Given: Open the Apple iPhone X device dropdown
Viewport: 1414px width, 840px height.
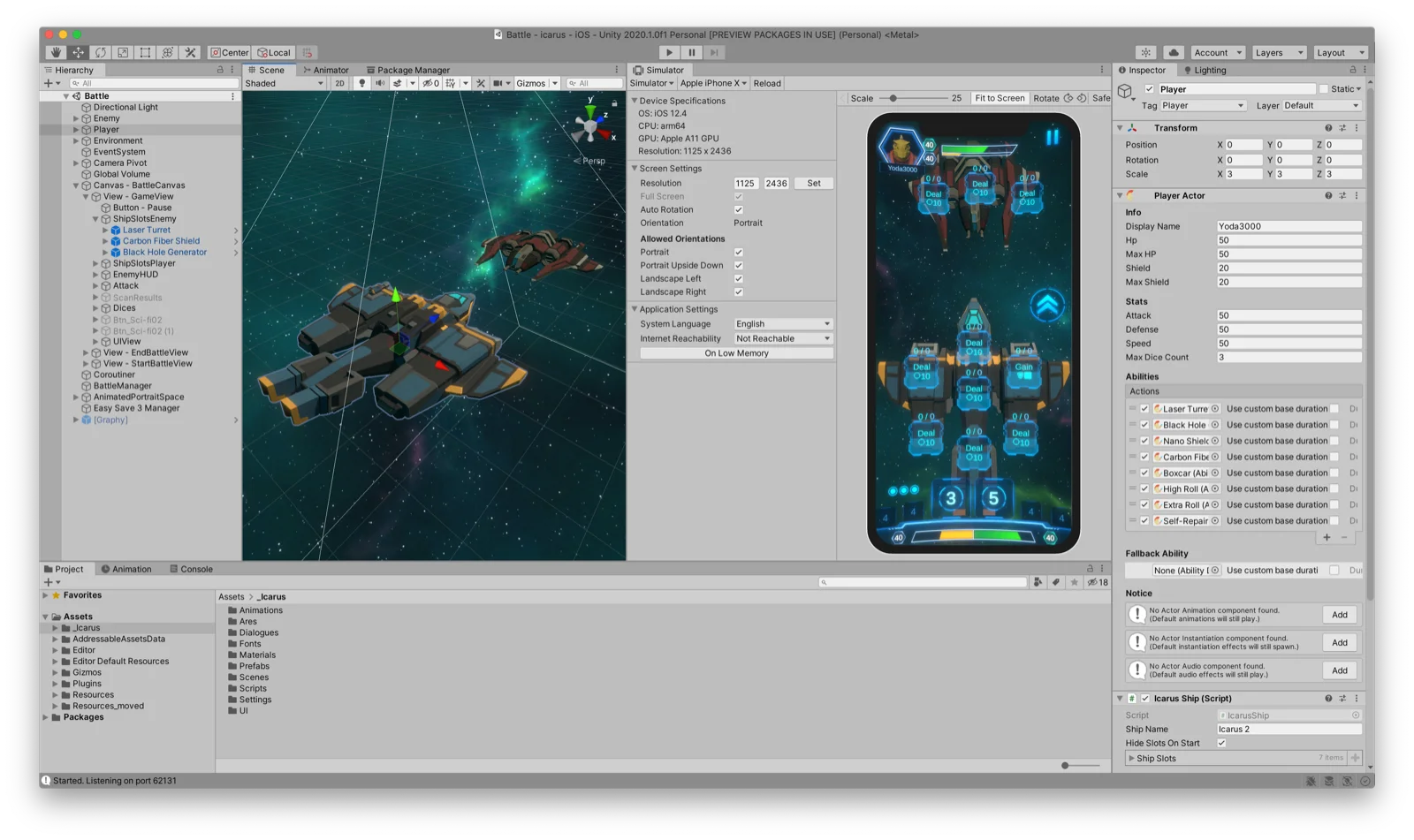Looking at the screenshot, I should [712, 82].
